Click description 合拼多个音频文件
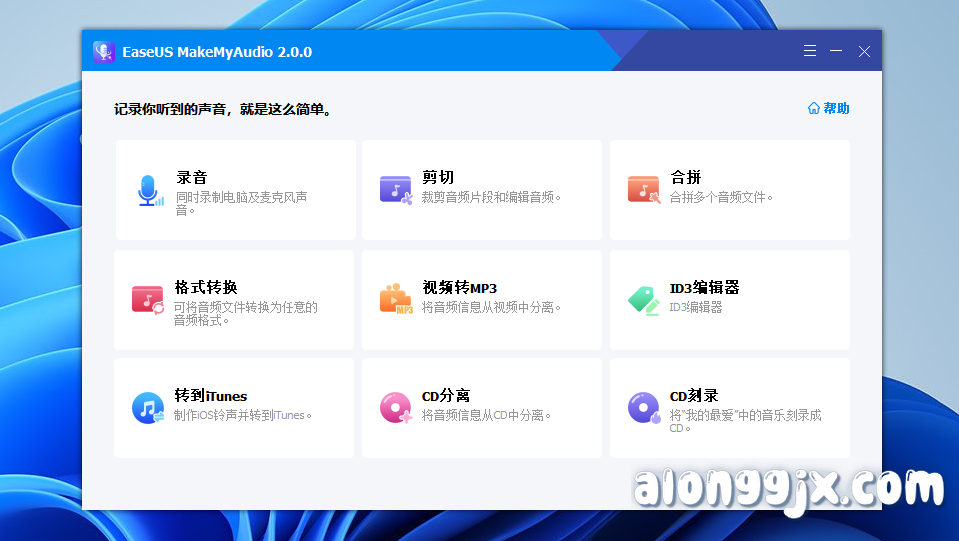959x541 pixels. pyautogui.click(x=721, y=197)
